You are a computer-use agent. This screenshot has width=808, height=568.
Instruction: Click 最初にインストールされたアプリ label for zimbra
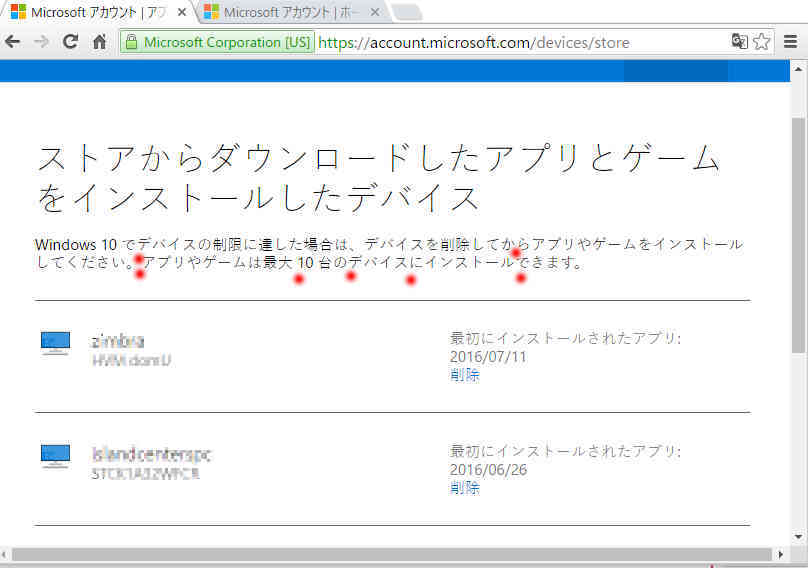(565, 338)
